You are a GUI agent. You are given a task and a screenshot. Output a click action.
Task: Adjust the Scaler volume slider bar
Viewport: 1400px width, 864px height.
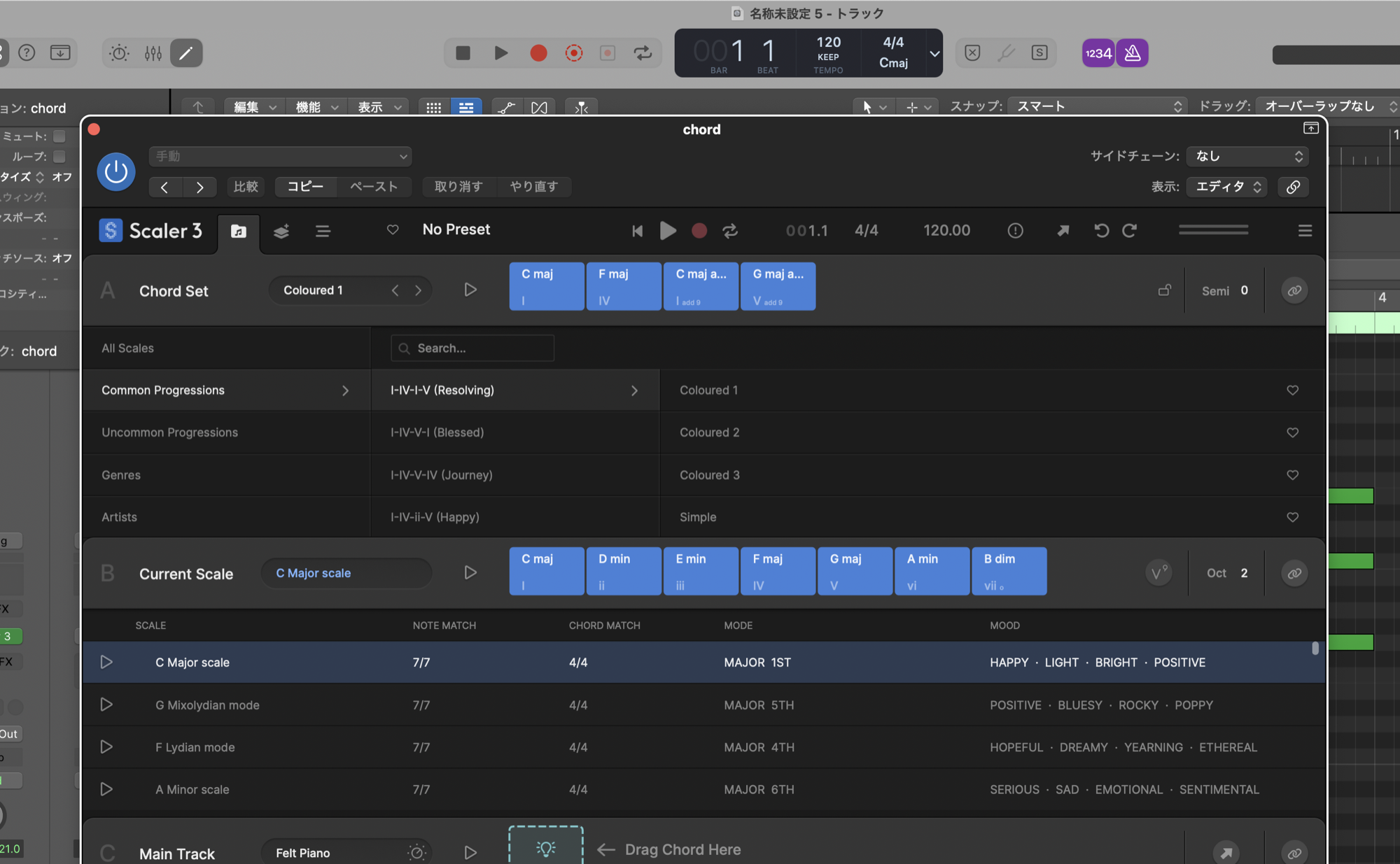pos(1213,229)
